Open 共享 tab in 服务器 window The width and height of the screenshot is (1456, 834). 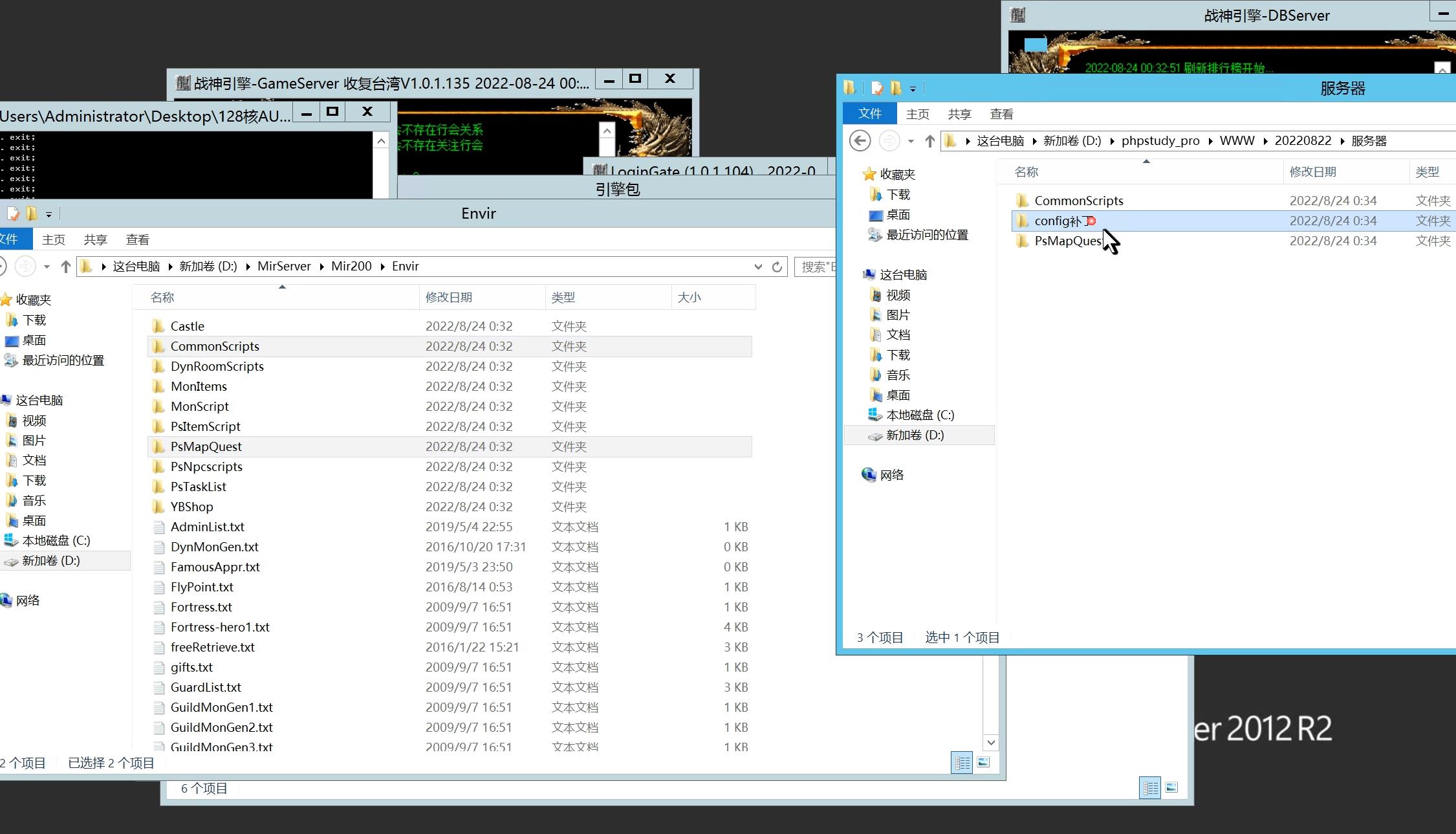pyautogui.click(x=959, y=115)
